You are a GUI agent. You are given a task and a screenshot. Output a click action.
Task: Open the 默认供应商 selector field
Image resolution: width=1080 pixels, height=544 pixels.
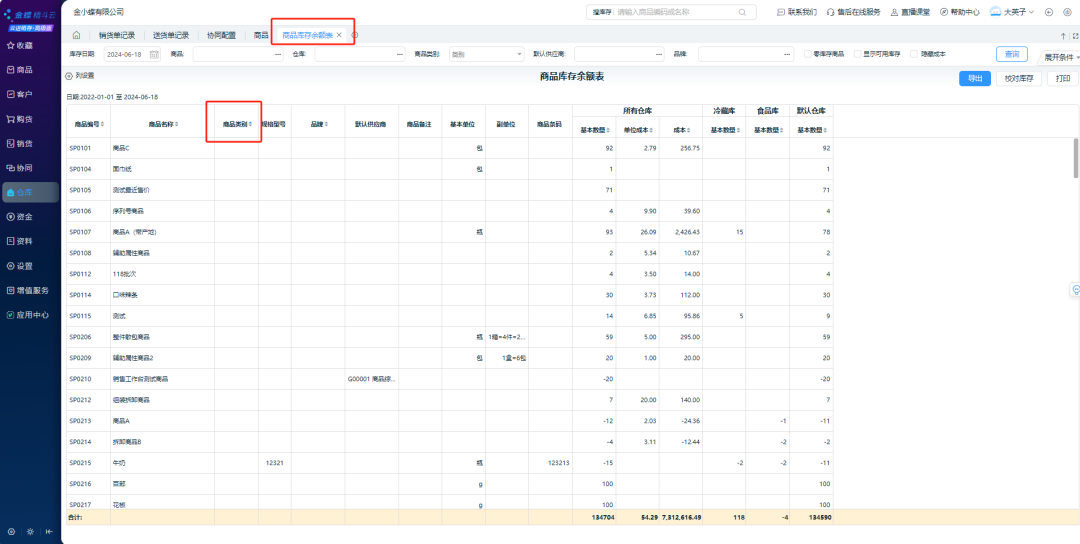tap(619, 54)
